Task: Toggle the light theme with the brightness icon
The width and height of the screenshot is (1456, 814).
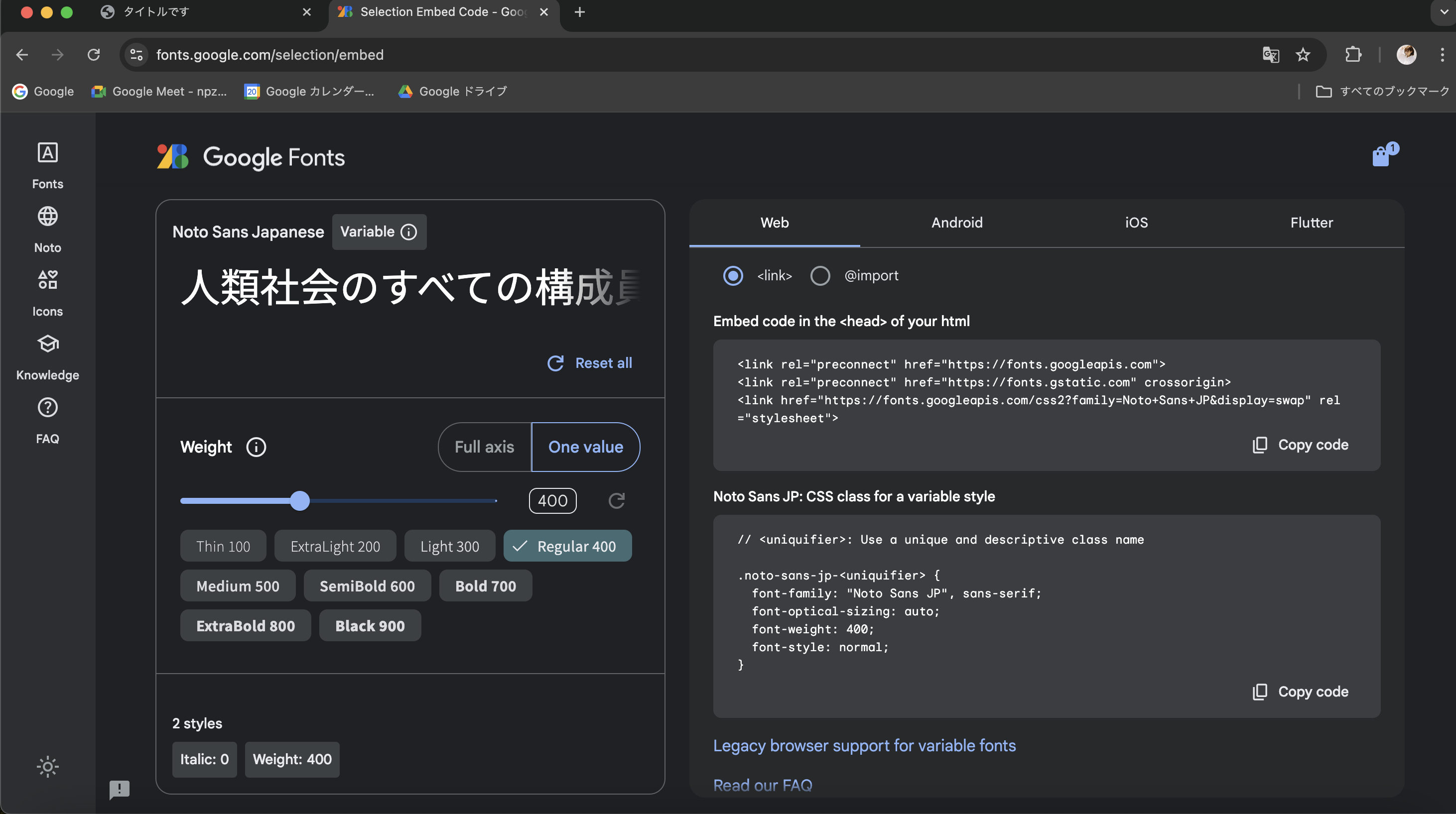Action: (x=47, y=767)
